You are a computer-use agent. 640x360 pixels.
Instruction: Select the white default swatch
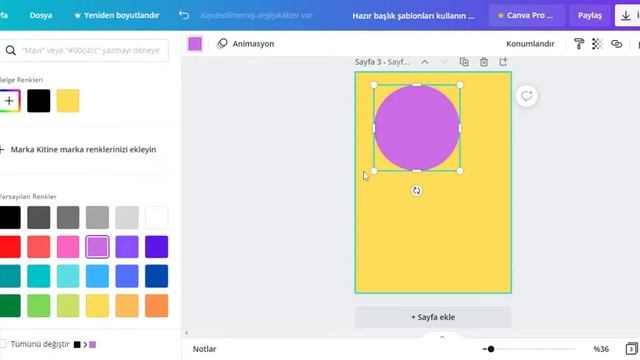pyautogui.click(x=156, y=217)
